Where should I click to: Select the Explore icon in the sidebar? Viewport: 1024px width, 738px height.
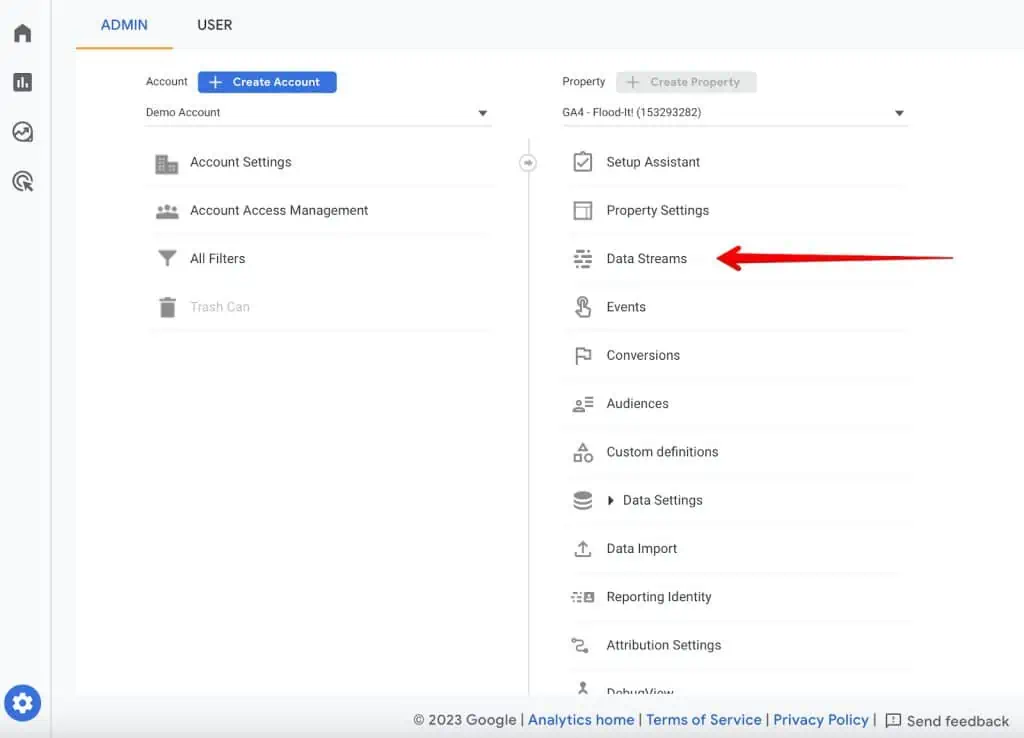point(23,131)
